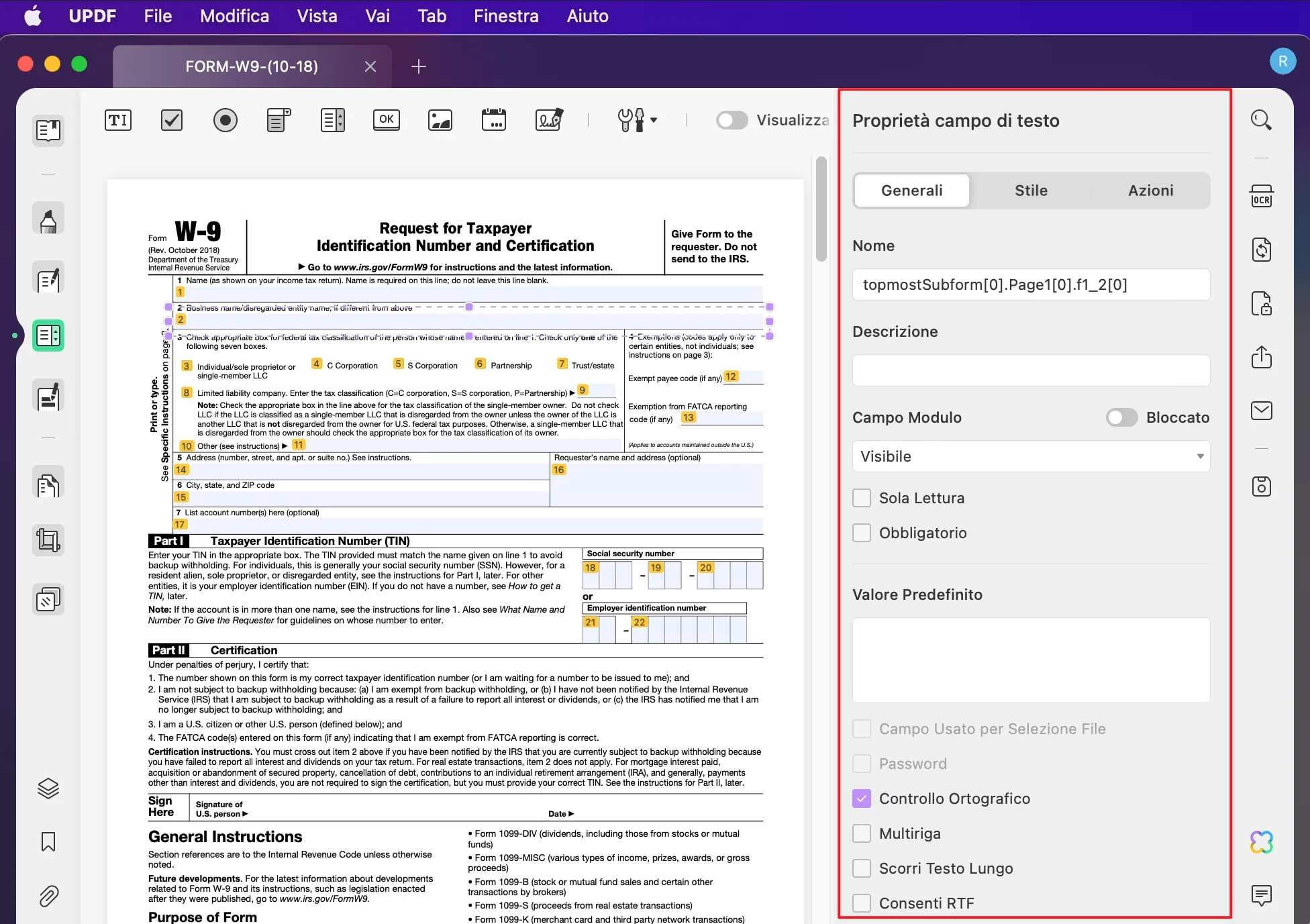This screenshot has width=1310, height=924.
Task: Send file by email icon
Action: [x=1262, y=411]
